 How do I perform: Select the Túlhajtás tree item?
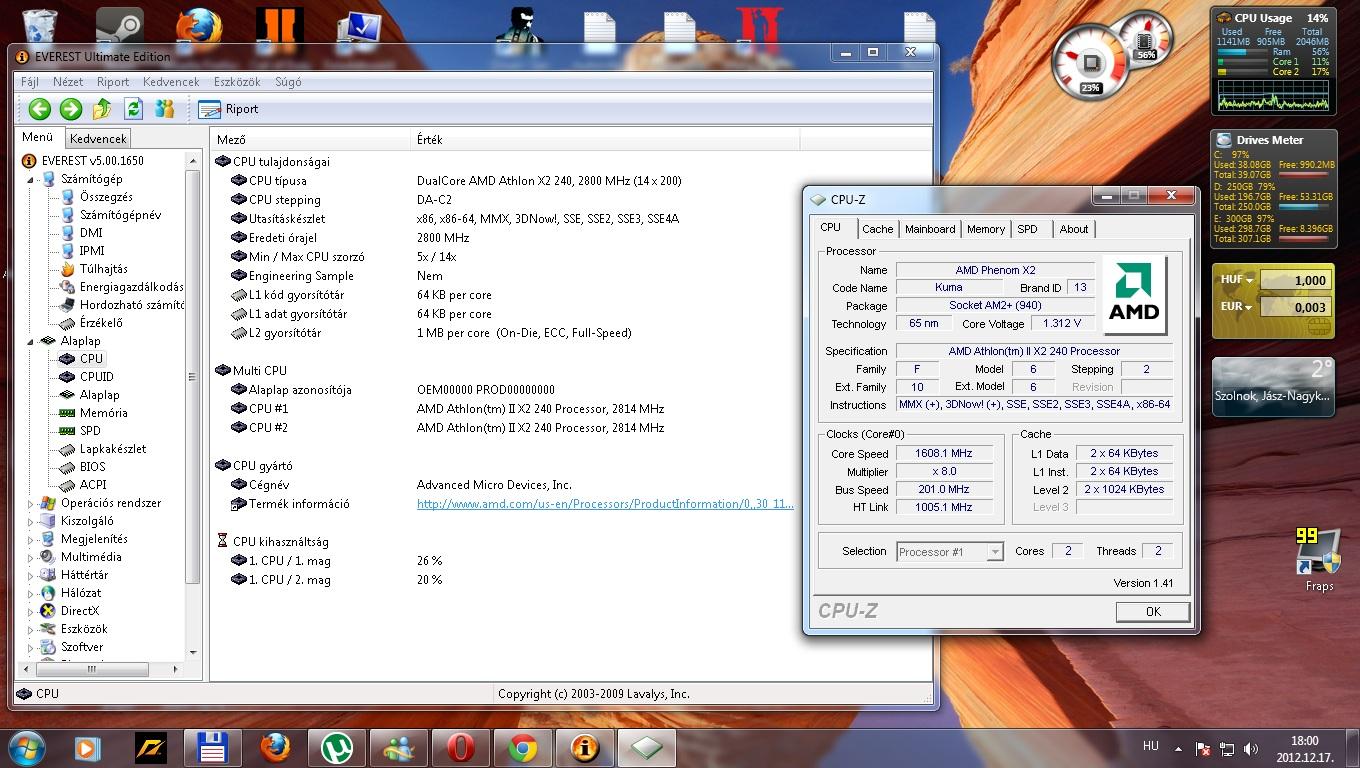tap(104, 269)
